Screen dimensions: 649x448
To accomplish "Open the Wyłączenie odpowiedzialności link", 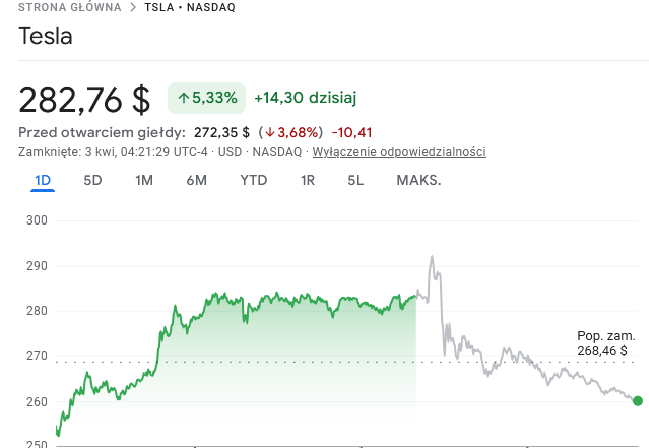I will [x=399, y=152].
